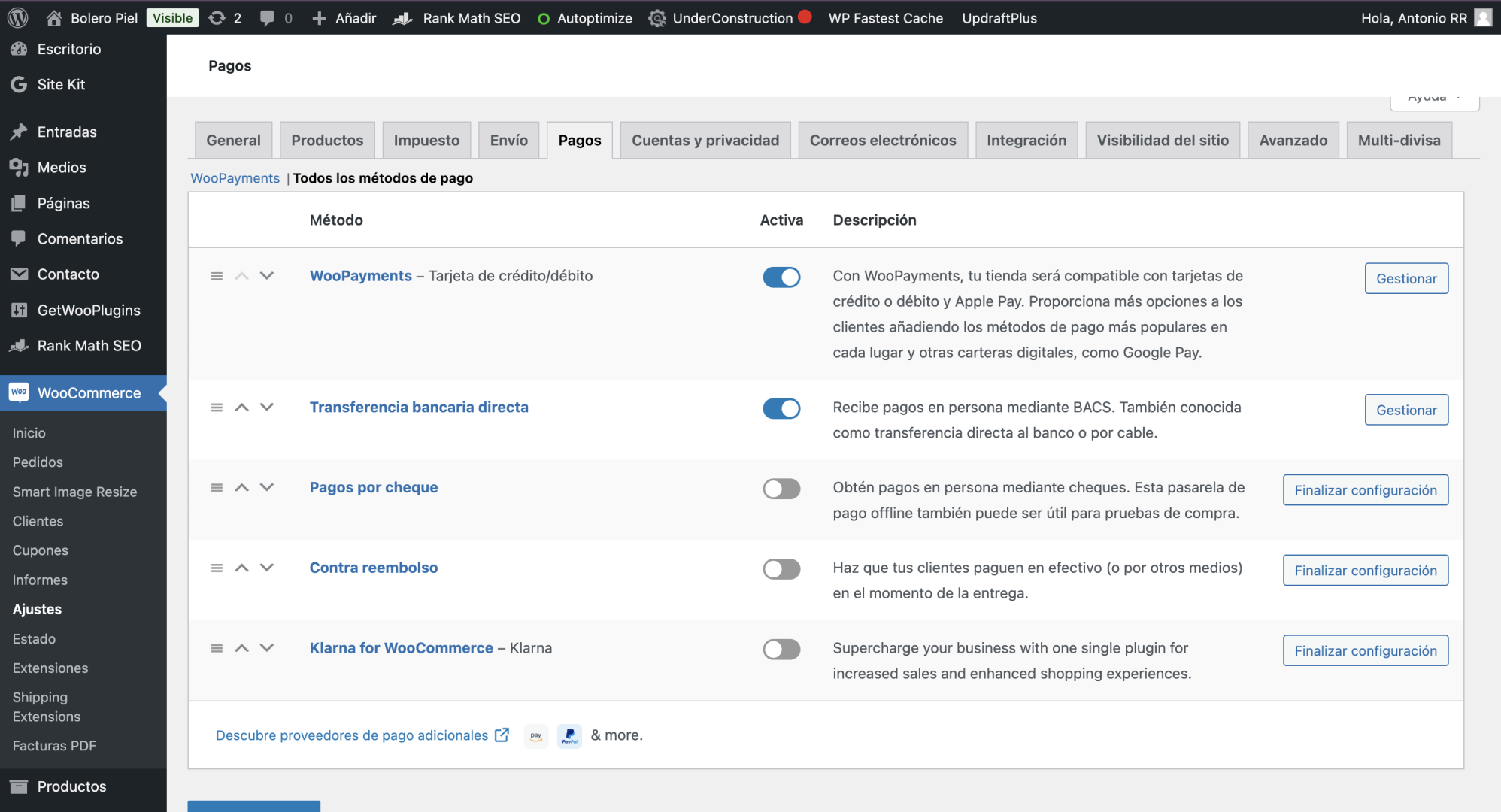Click Finalizar configuración for Pagos por cheque
The width and height of the screenshot is (1501, 812).
tap(1366, 490)
